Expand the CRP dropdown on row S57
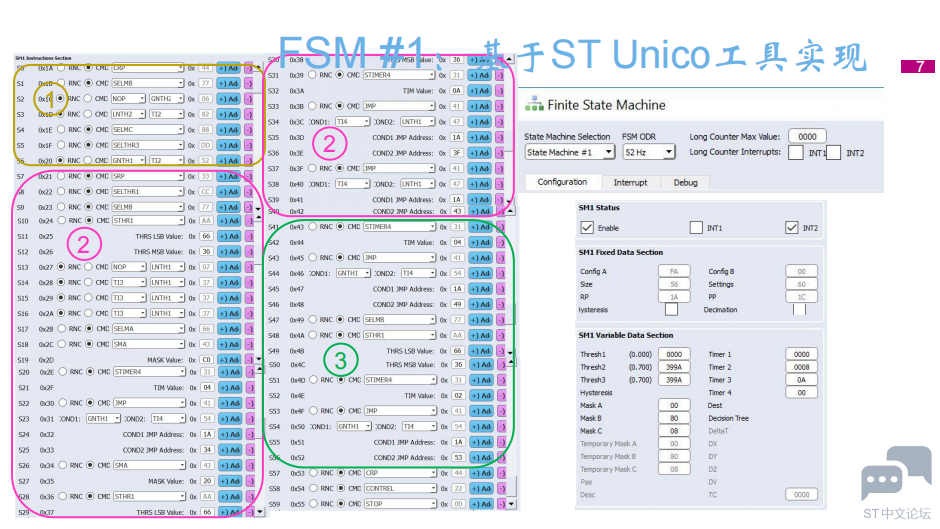Viewport: 940px width, 529px height. click(400, 473)
